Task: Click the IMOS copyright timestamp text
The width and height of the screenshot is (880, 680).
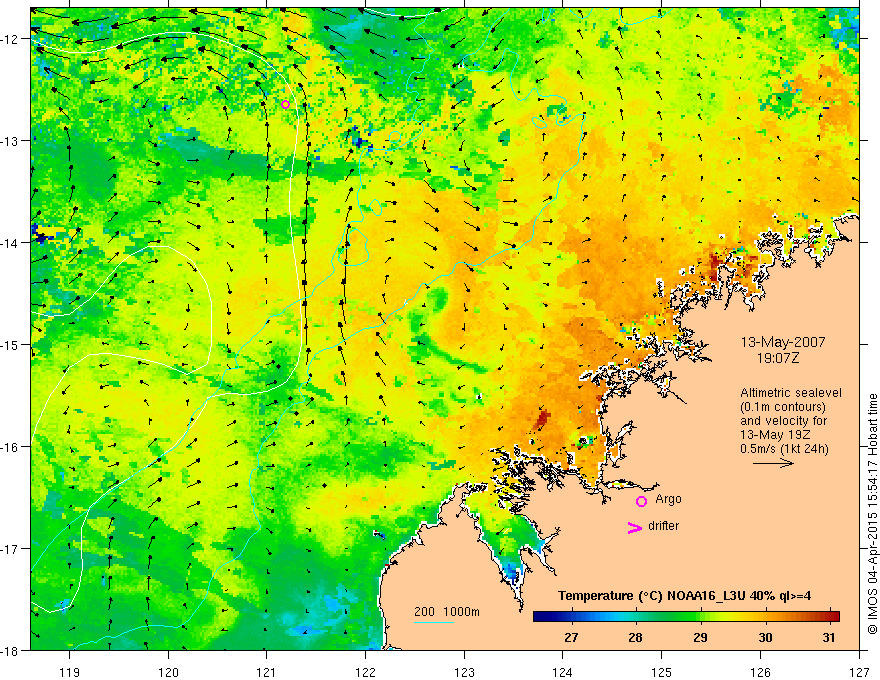Action: point(872,513)
